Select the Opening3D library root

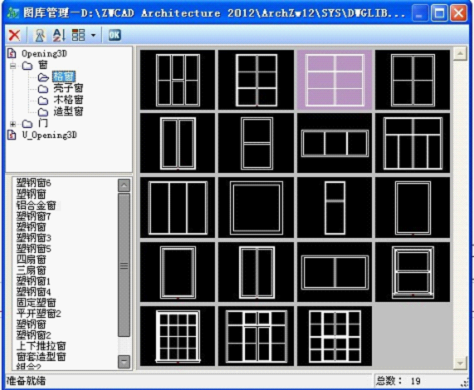click(x=44, y=54)
